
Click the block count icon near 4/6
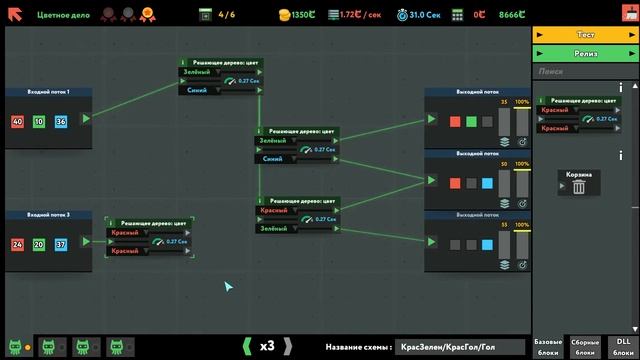[205, 15]
